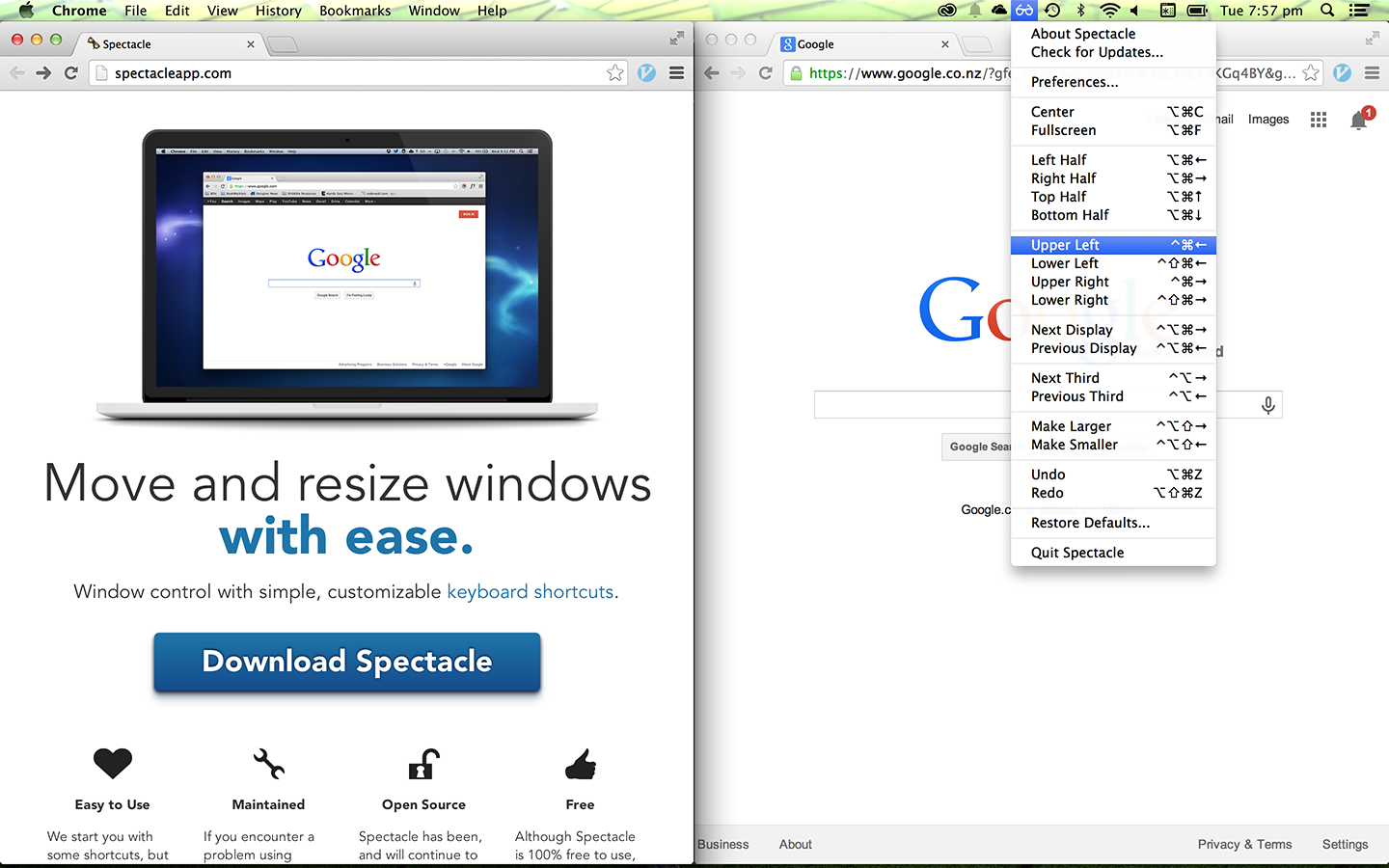Open Notification Center list icon
Image resolution: width=1389 pixels, height=868 pixels.
coord(1359,11)
